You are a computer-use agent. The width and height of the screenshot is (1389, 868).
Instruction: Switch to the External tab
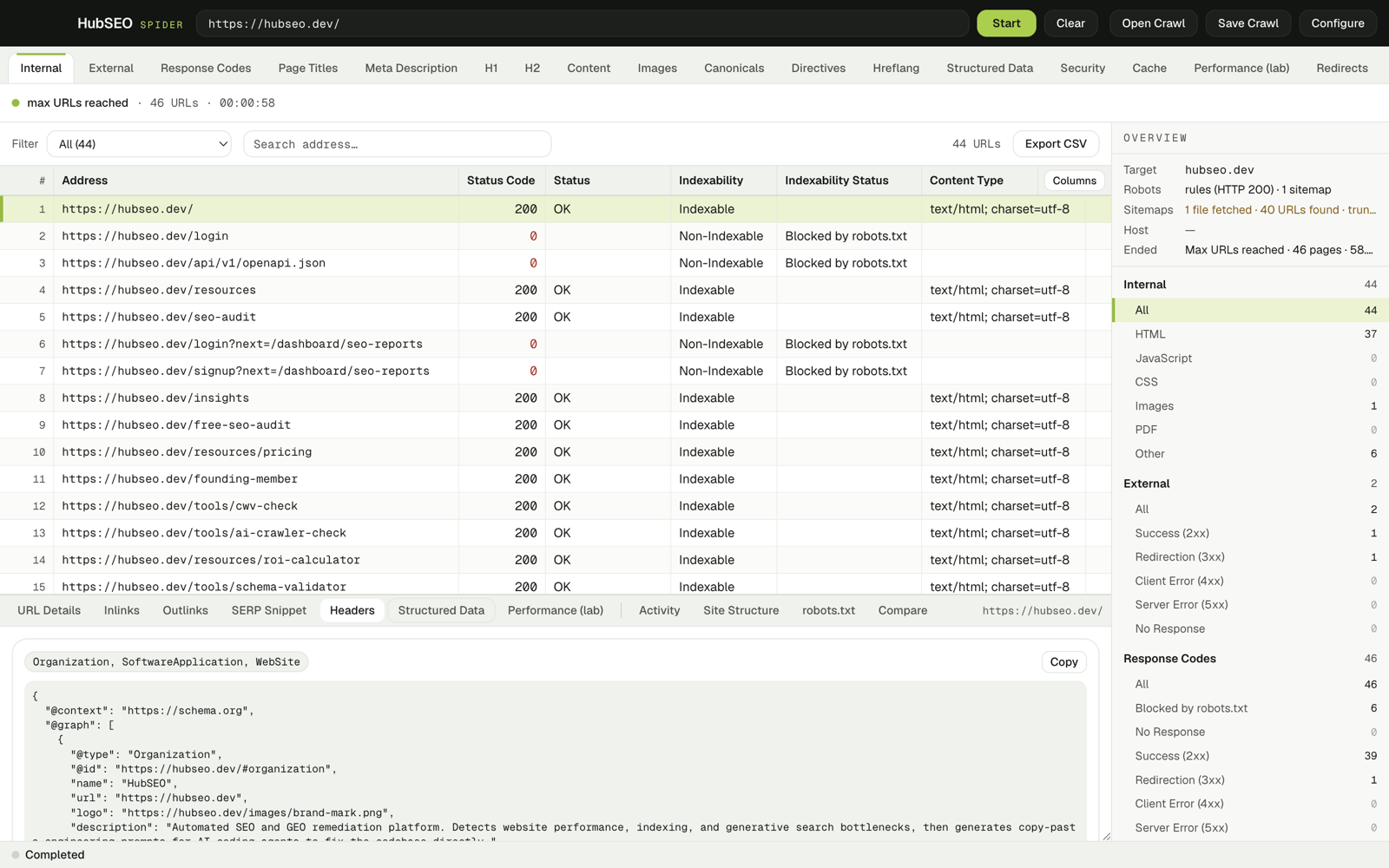tap(111, 68)
